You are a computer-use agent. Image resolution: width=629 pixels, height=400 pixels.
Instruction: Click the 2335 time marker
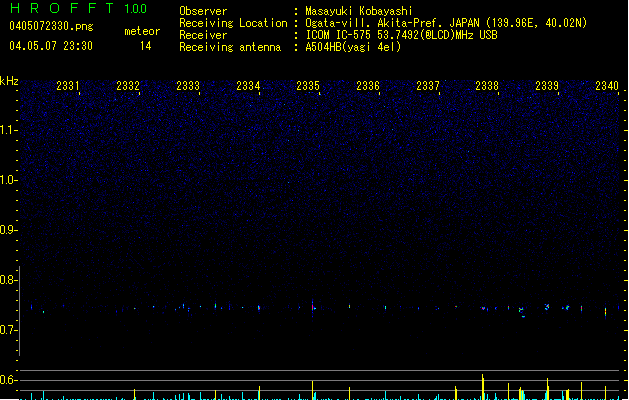pyautogui.click(x=308, y=86)
